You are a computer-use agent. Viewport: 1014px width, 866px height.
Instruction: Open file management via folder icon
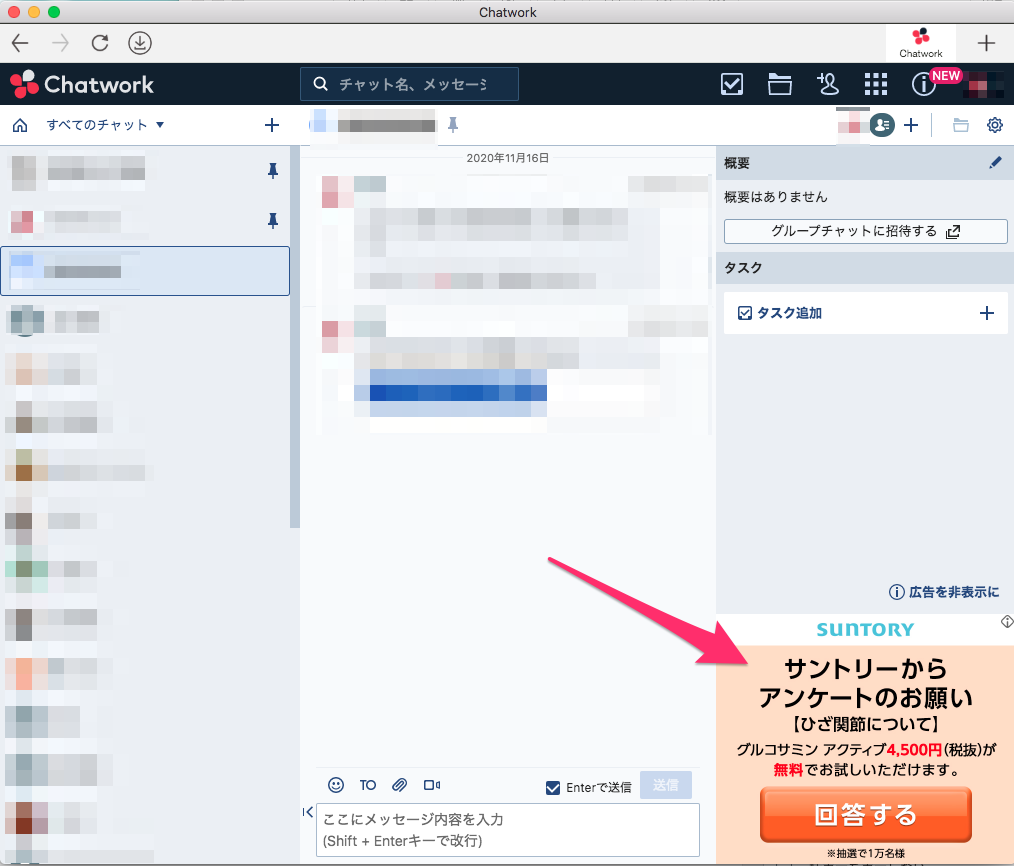[779, 84]
